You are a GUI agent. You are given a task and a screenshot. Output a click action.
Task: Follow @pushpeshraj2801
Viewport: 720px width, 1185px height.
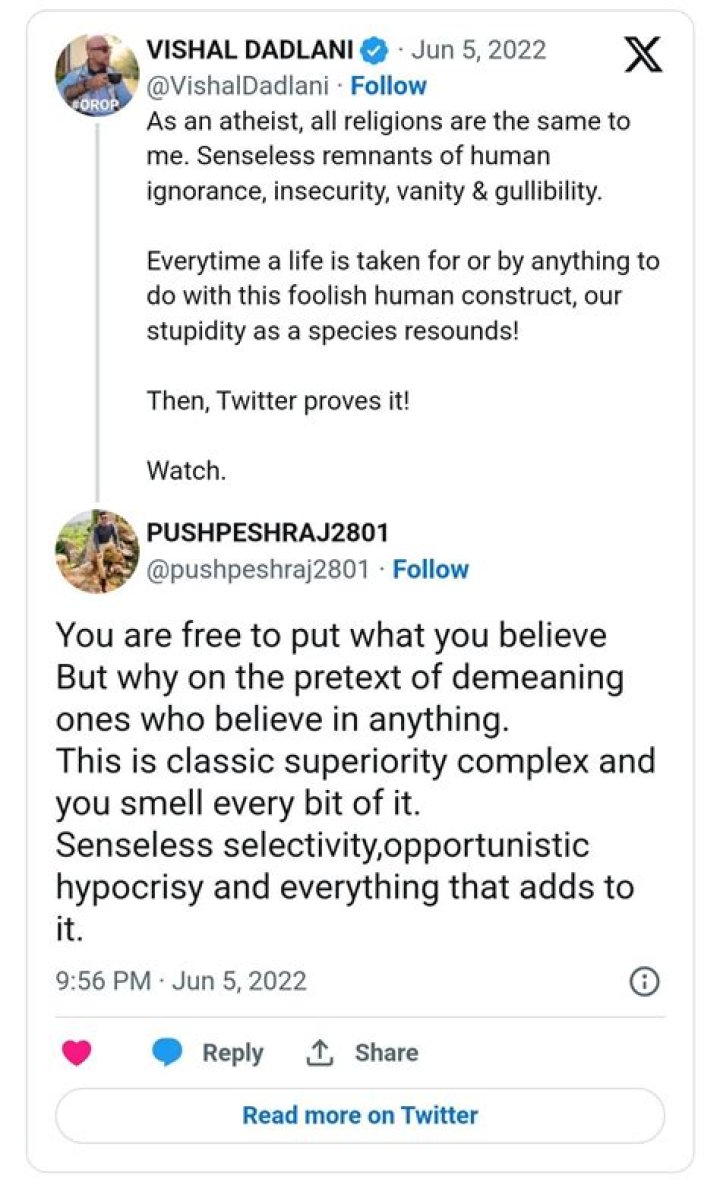coord(430,570)
